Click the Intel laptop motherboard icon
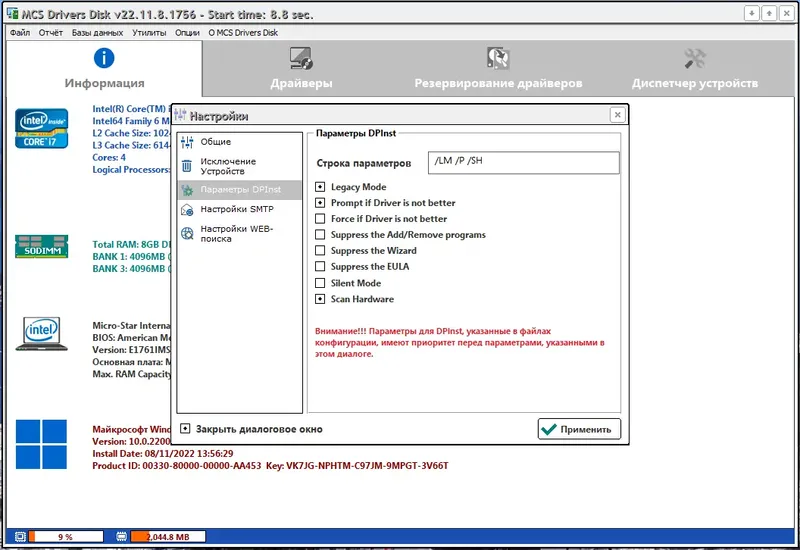 point(41,334)
